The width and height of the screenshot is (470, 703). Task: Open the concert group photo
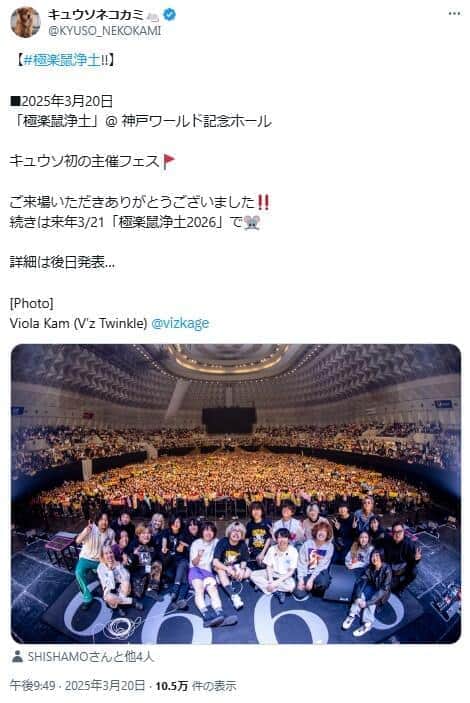pos(236,494)
